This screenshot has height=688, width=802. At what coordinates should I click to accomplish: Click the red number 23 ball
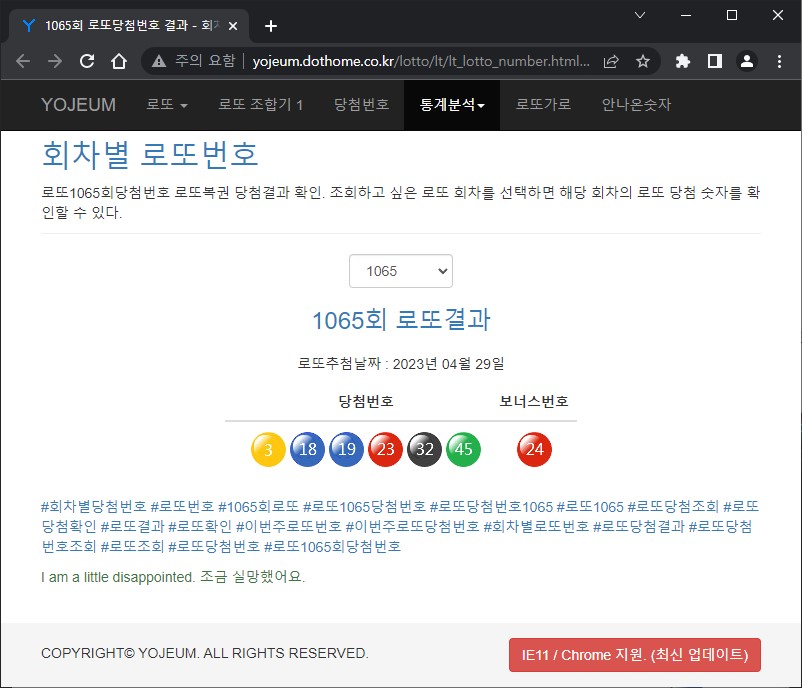[386, 449]
